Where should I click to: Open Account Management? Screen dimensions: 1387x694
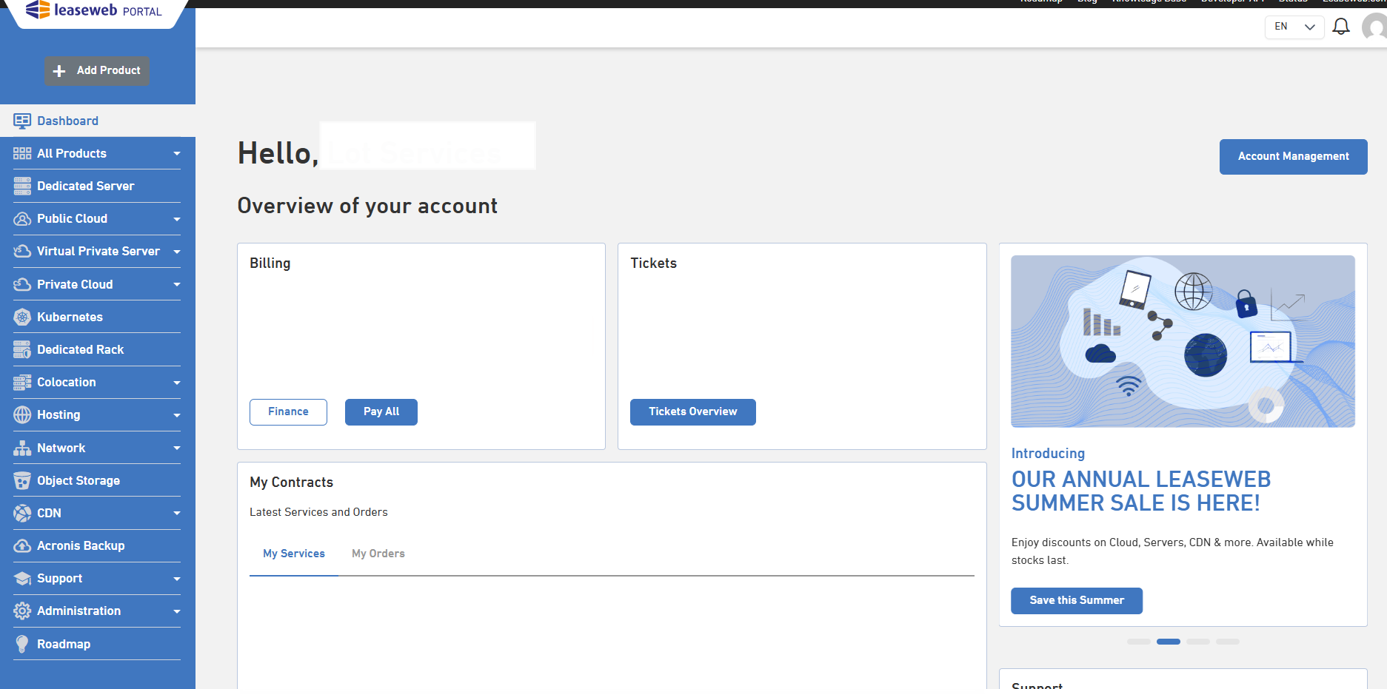(1293, 157)
